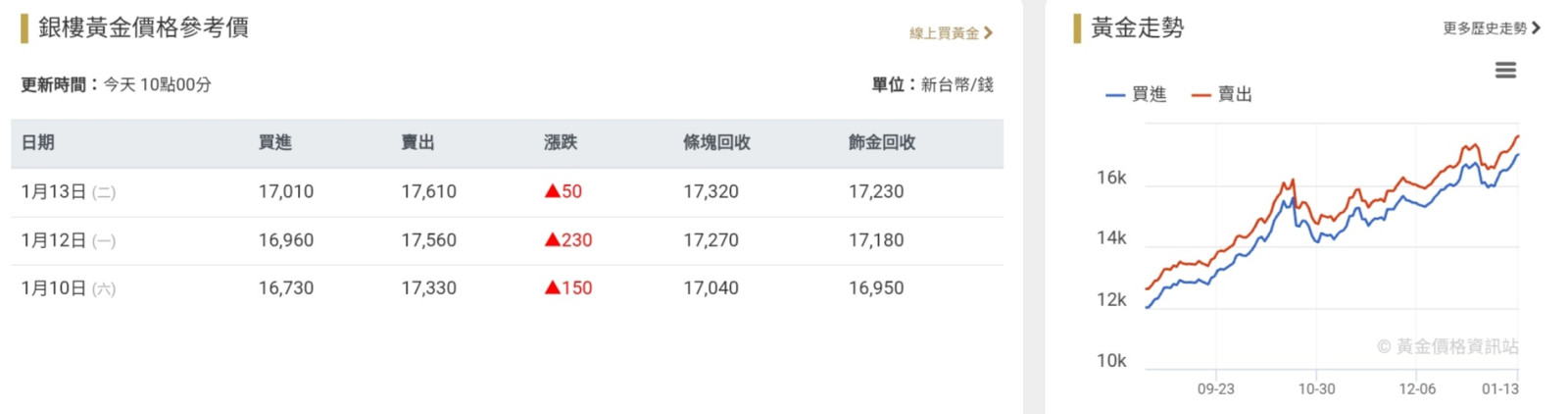Select the 1月13日 table row date
Viewport: 1568px width, 414px height.
click(54, 192)
